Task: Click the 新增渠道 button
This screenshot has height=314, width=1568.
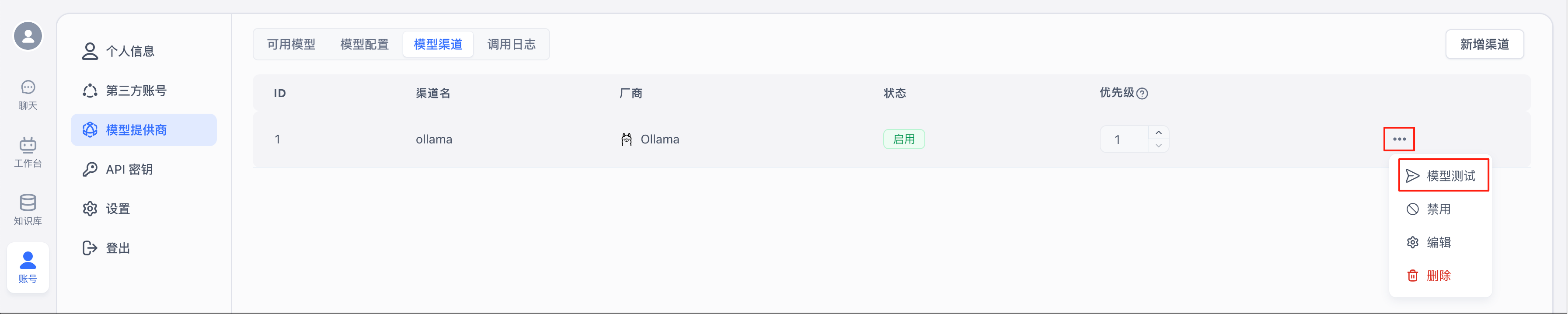Action: click(x=1484, y=45)
